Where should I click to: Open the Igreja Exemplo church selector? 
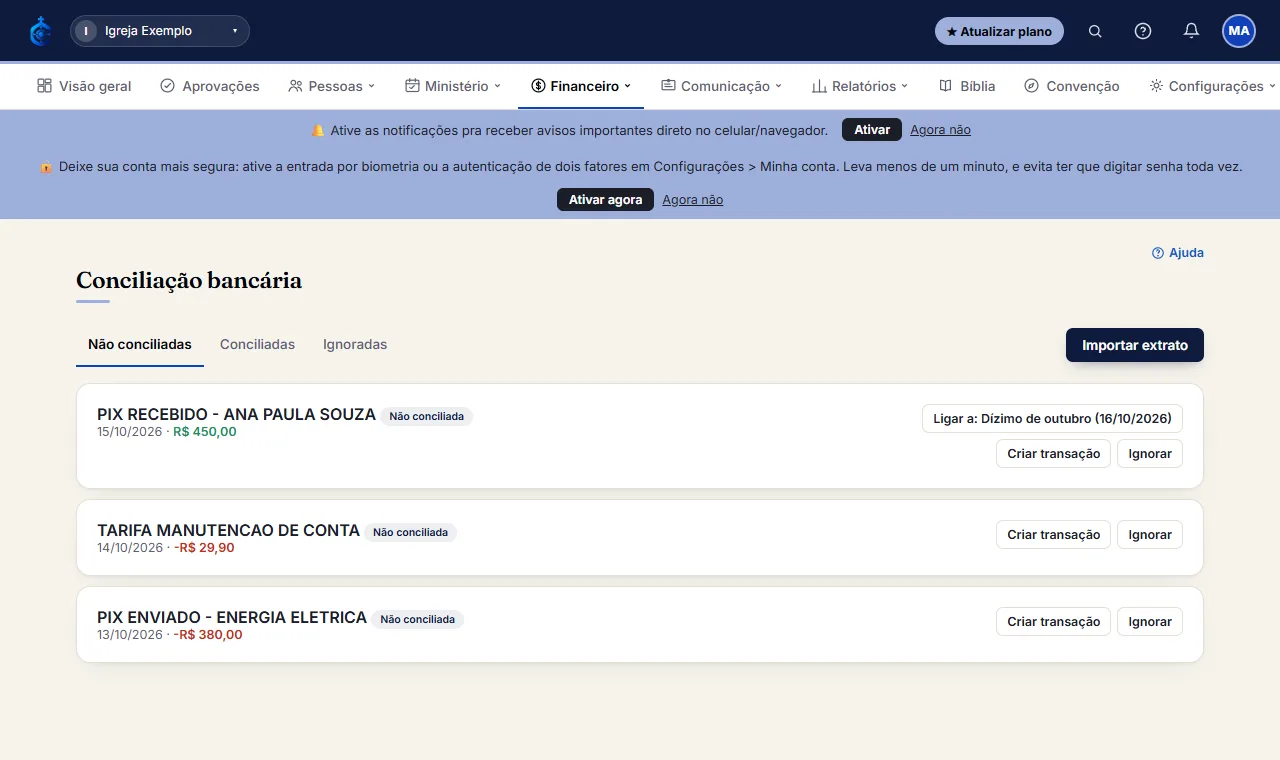tap(160, 31)
